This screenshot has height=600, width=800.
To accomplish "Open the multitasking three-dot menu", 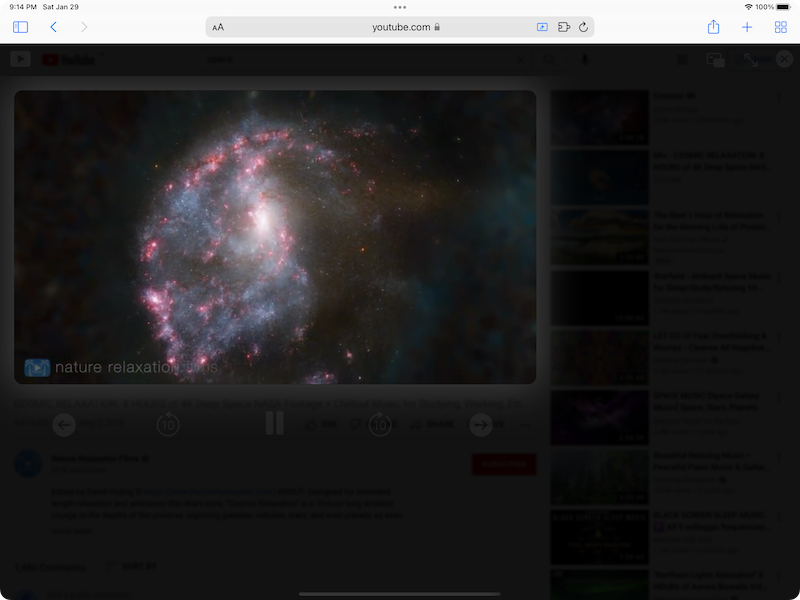I will click(400, 7).
